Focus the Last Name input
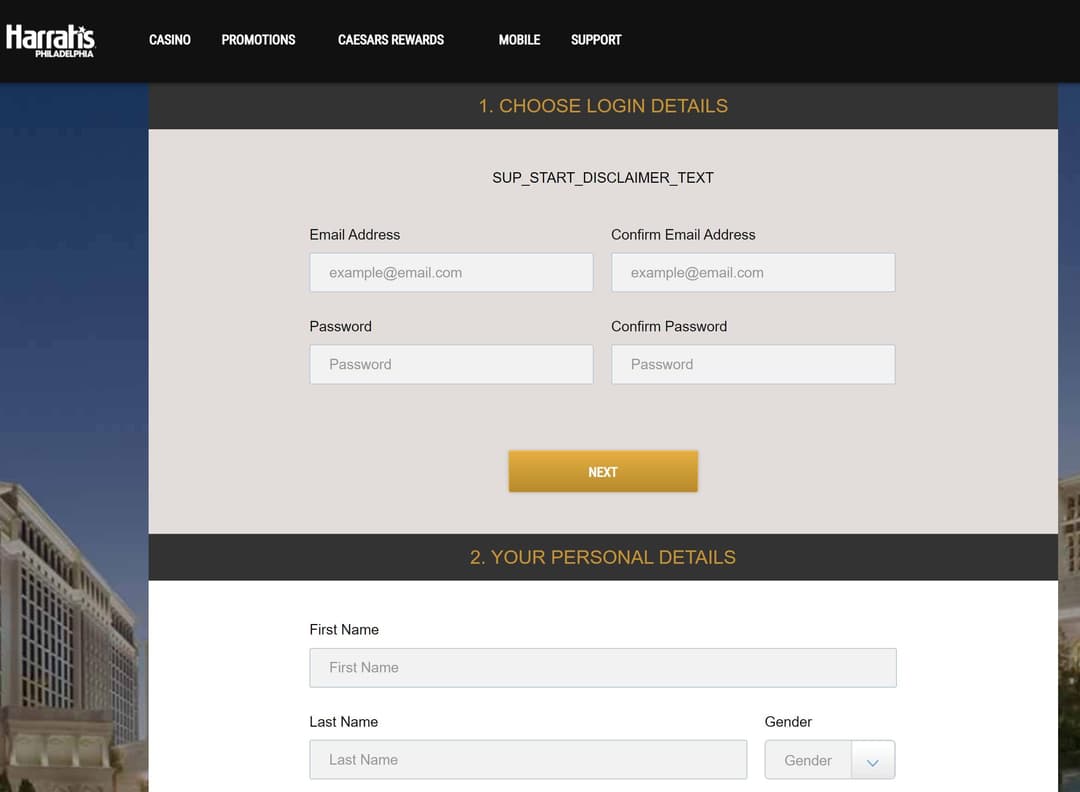The height and width of the screenshot is (792, 1080). pyautogui.click(x=528, y=760)
